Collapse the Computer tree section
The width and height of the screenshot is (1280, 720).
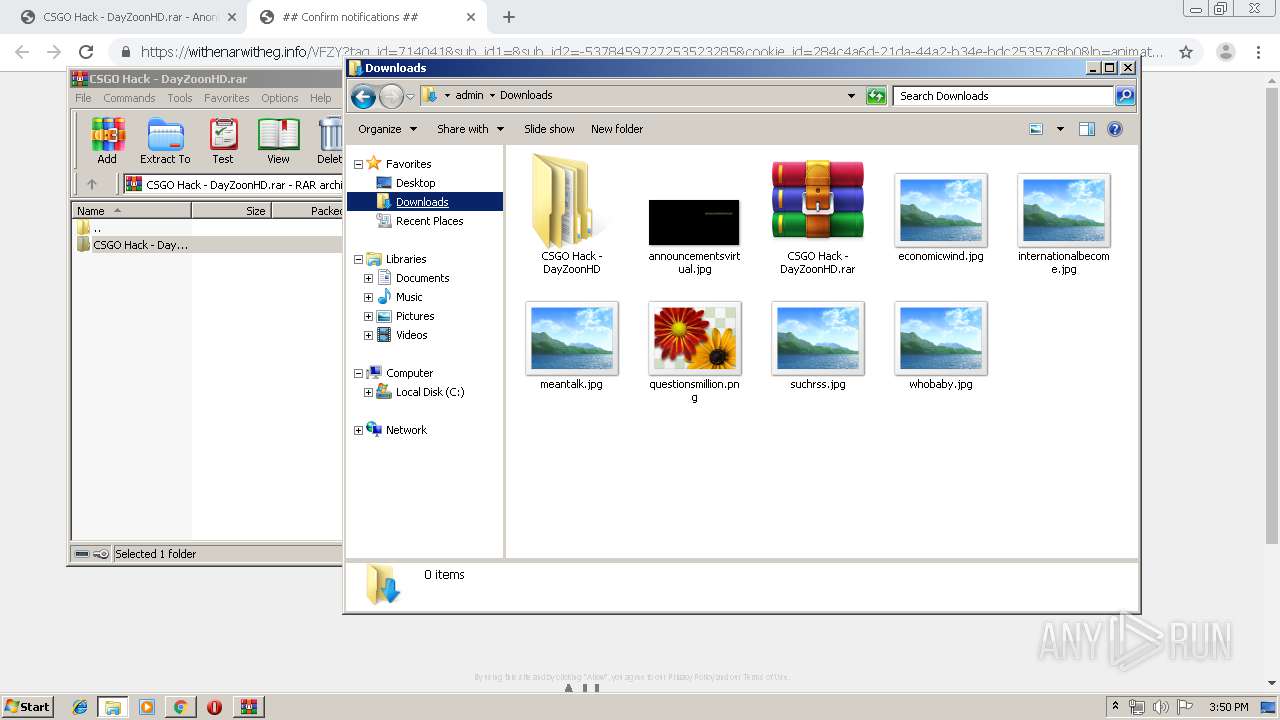[x=359, y=373]
